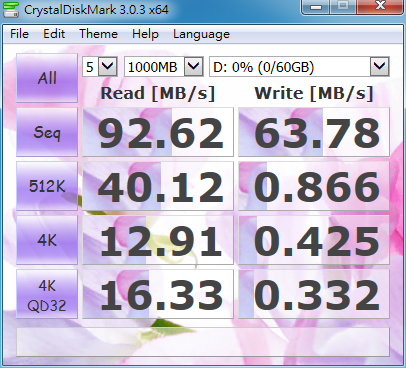Open the Help menu
406x368 pixels.
pyautogui.click(x=145, y=34)
